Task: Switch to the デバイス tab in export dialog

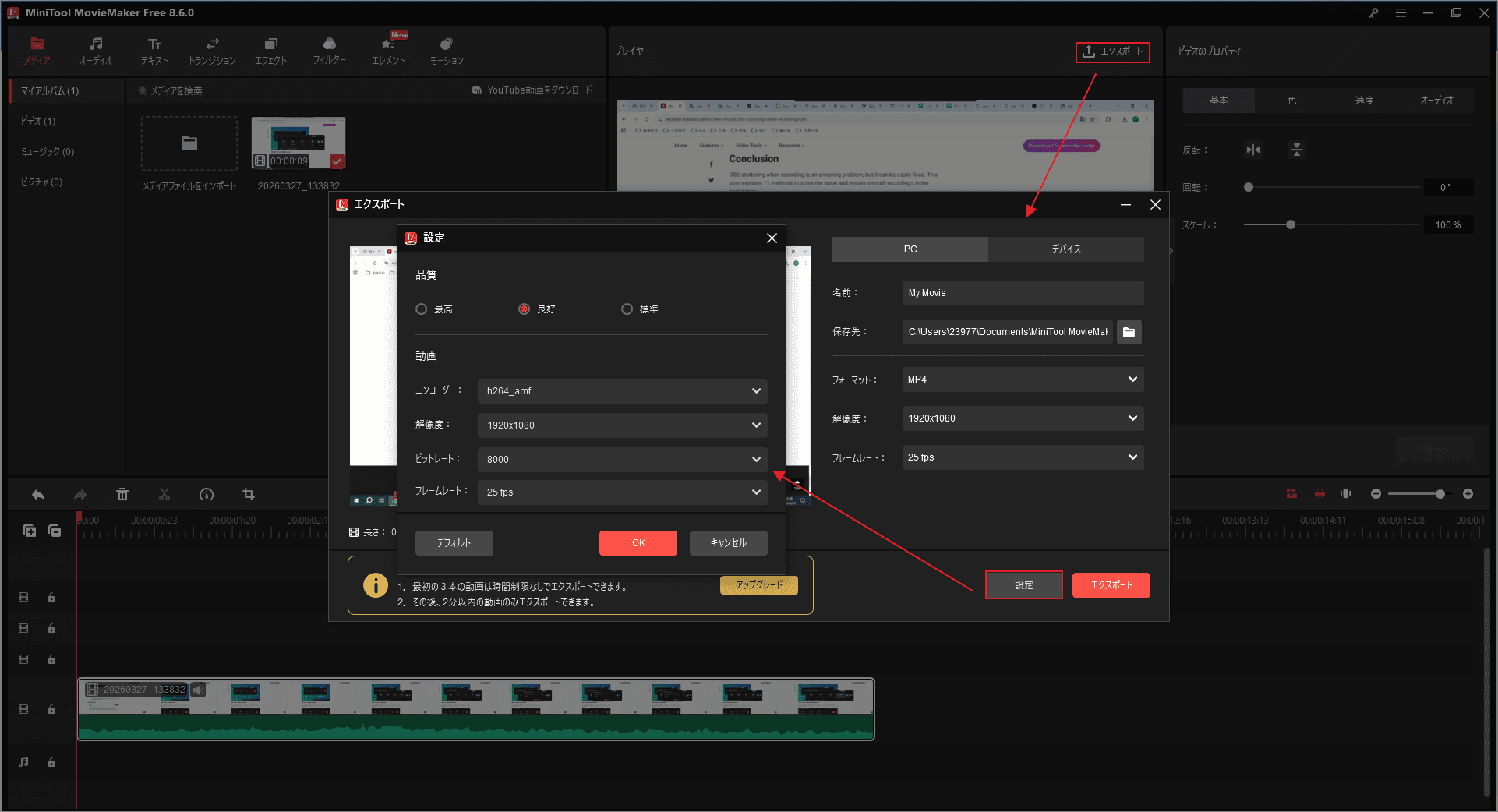Action: tap(1065, 249)
